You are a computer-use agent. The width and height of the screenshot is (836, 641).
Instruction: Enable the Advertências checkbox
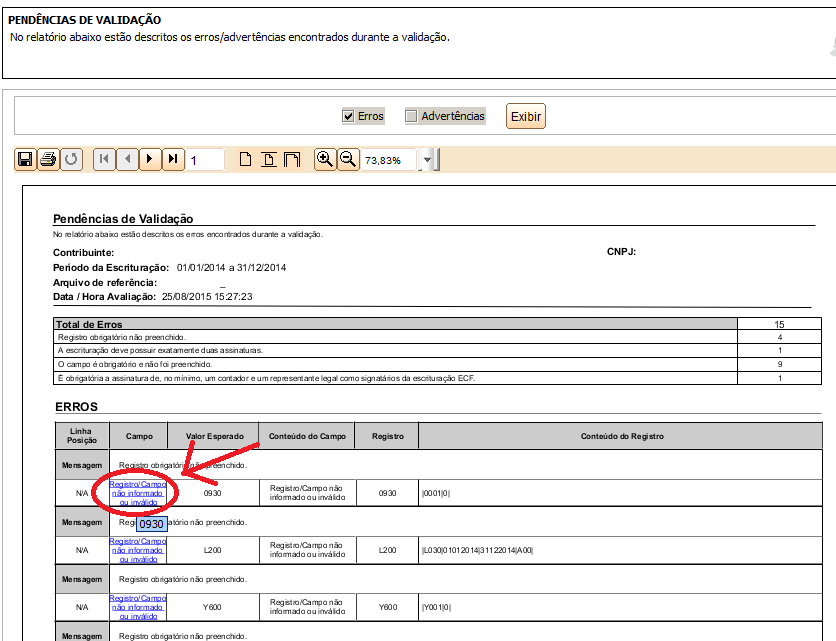click(x=411, y=116)
